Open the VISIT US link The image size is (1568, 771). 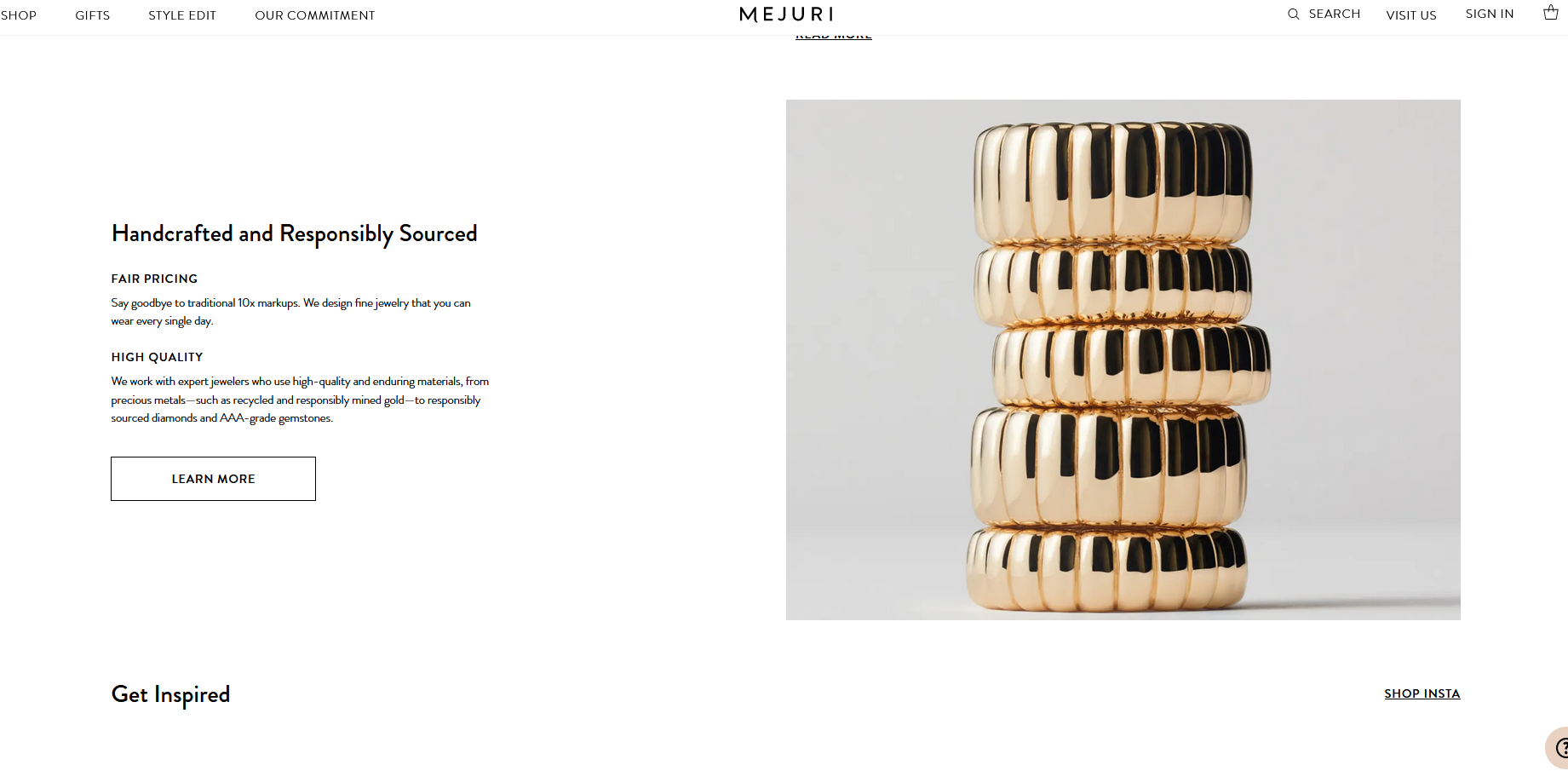click(x=1411, y=15)
